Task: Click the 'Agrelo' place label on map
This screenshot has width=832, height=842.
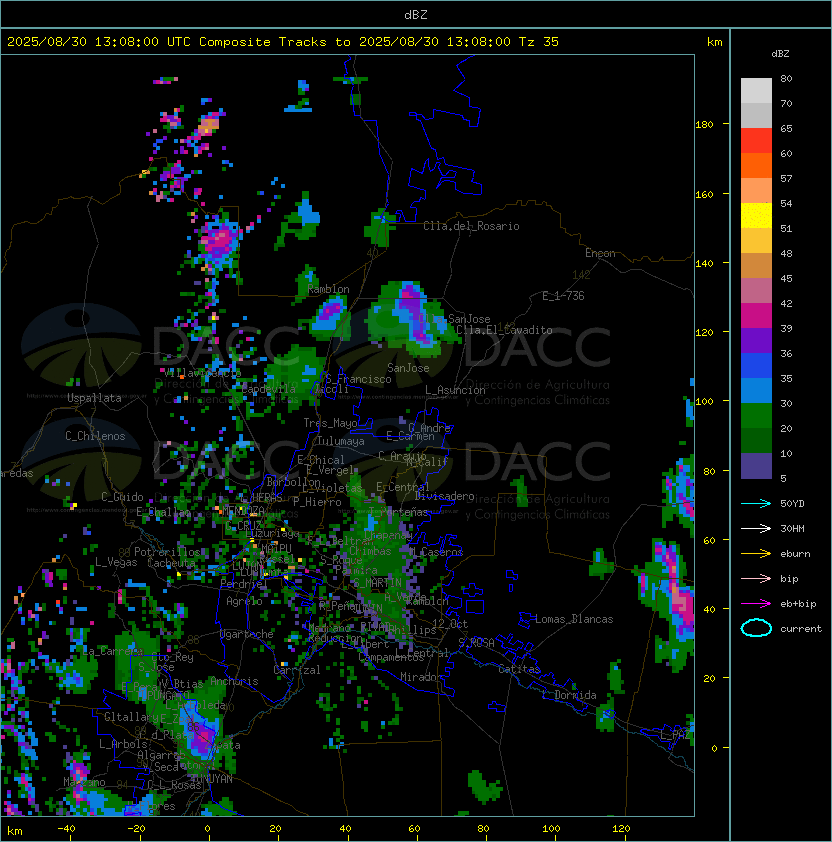Action: coord(244,601)
